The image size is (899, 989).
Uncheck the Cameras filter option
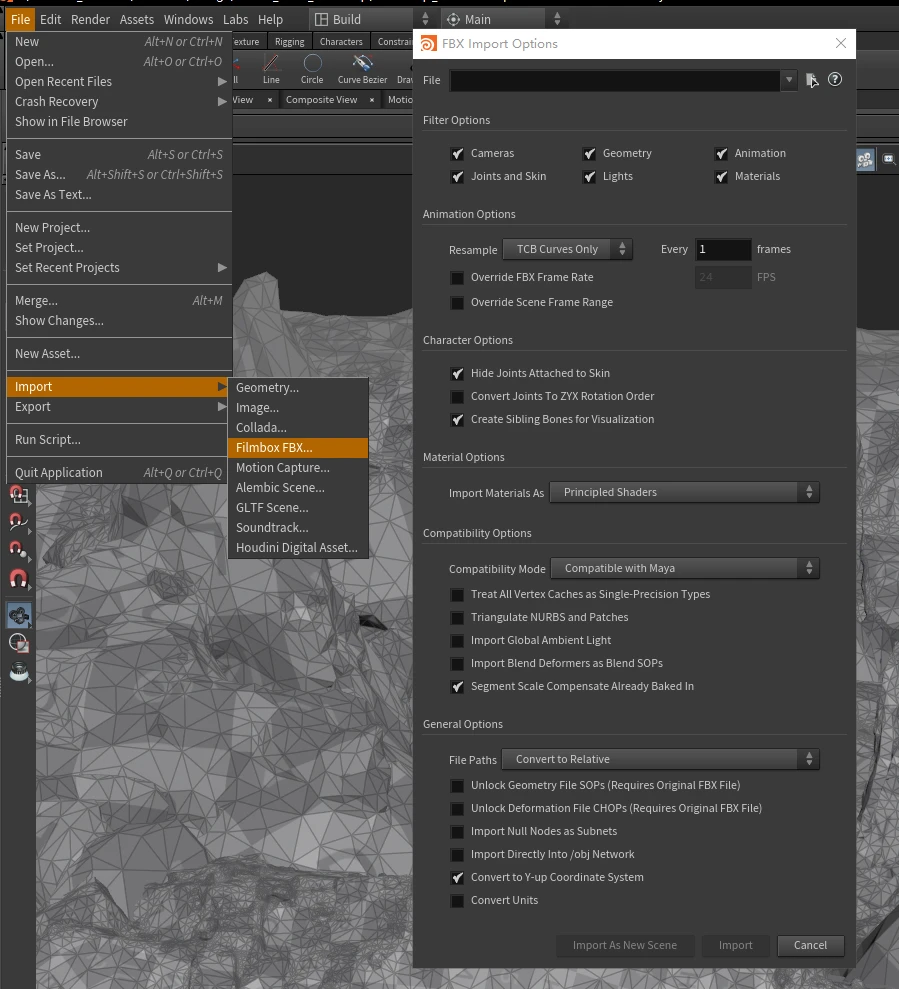pyautogui.click(x=457, y=154)
